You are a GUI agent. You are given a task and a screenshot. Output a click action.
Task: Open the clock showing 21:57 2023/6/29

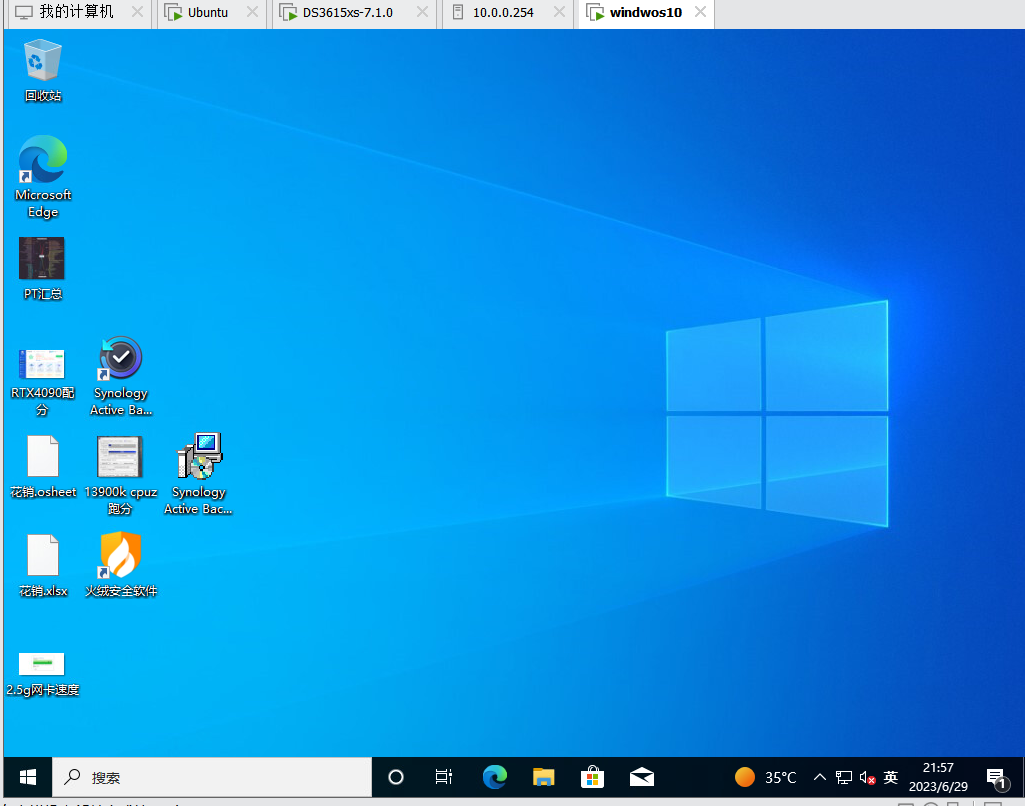[x=938, y=777]
